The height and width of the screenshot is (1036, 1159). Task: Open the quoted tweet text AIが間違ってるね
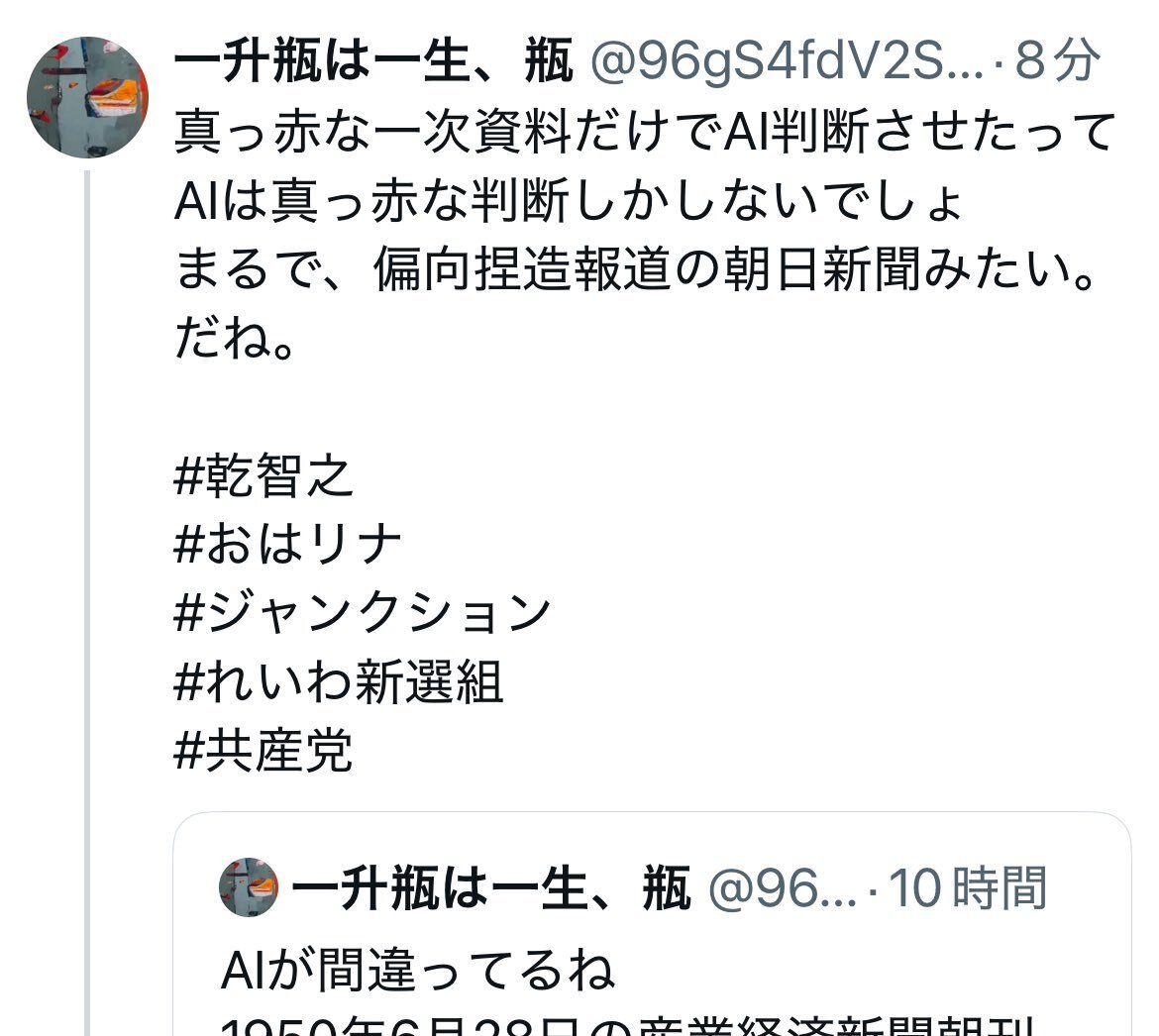click(418, 971)
